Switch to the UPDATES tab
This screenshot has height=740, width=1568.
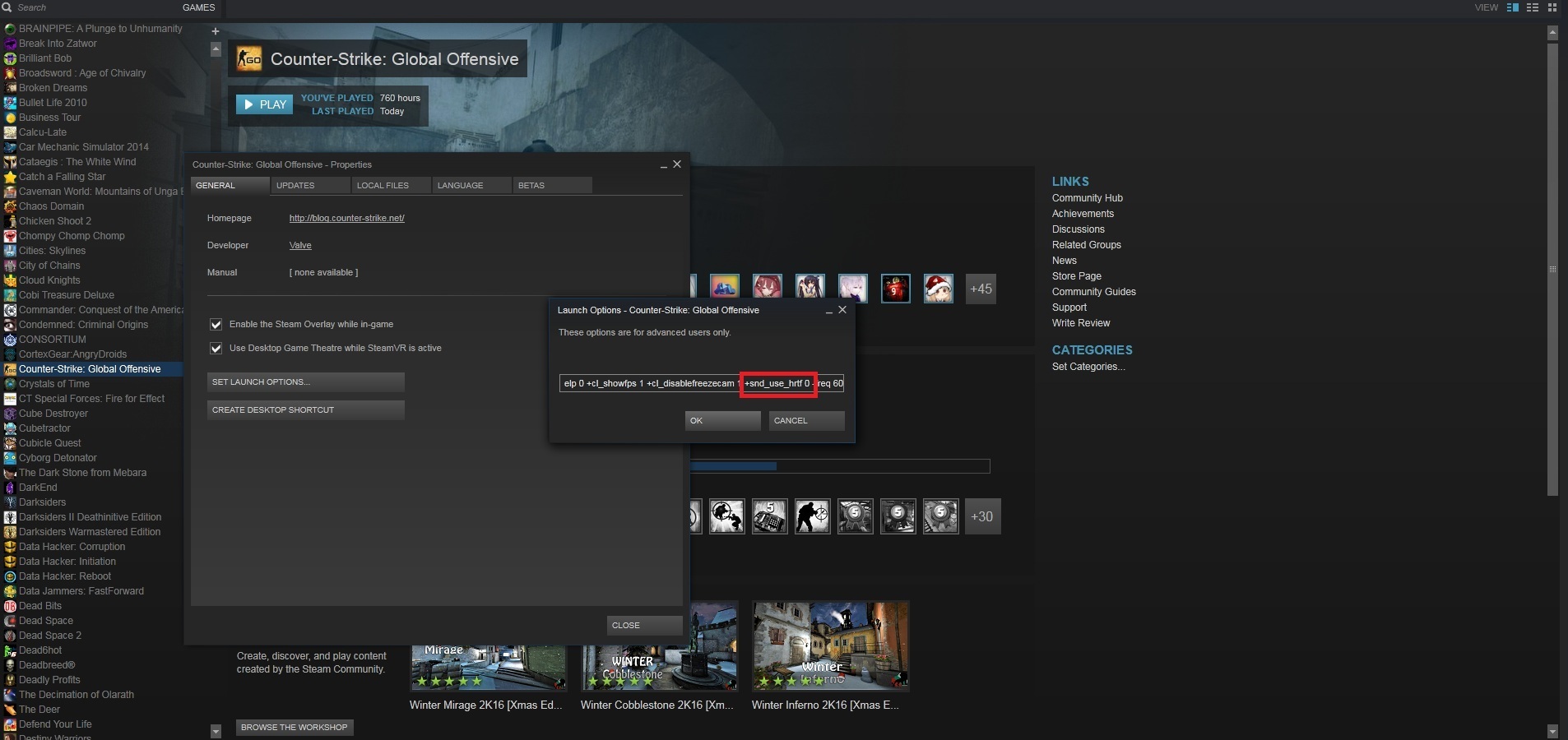point(311,185)
